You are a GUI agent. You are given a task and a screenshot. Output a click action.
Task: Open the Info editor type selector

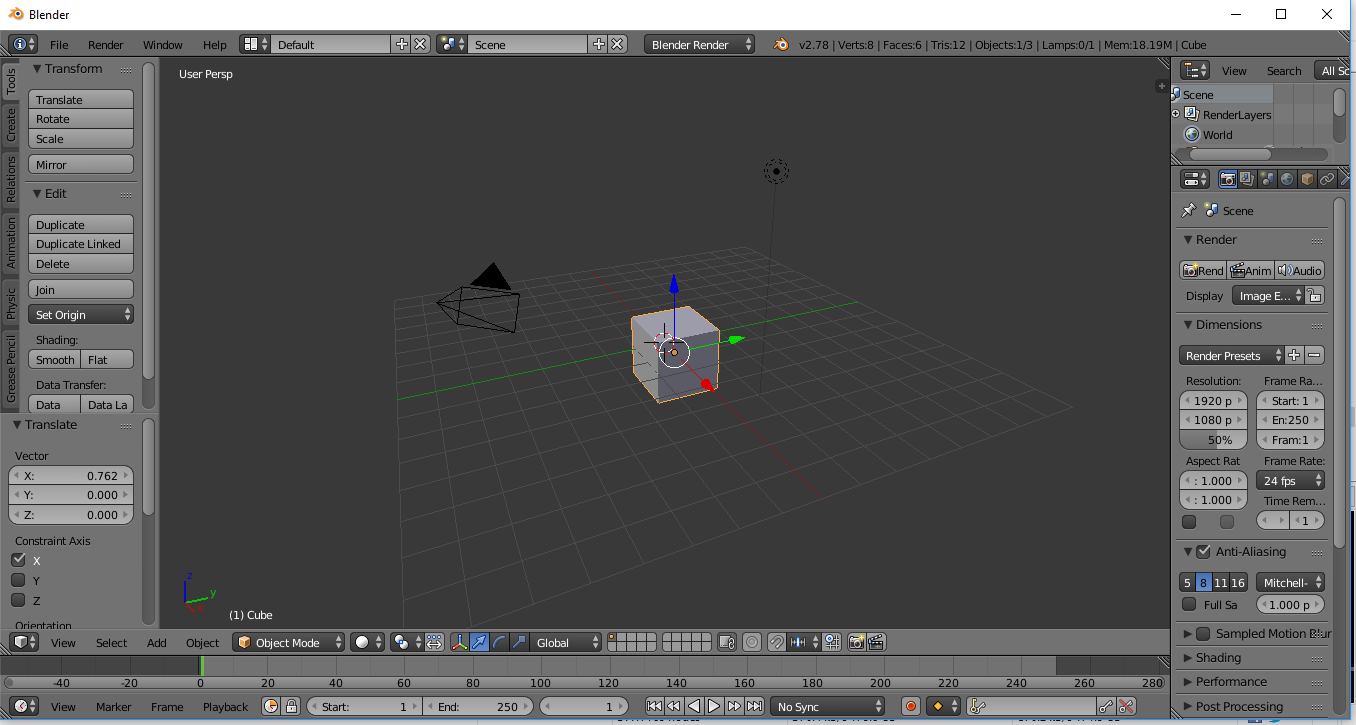pos(23,44)
